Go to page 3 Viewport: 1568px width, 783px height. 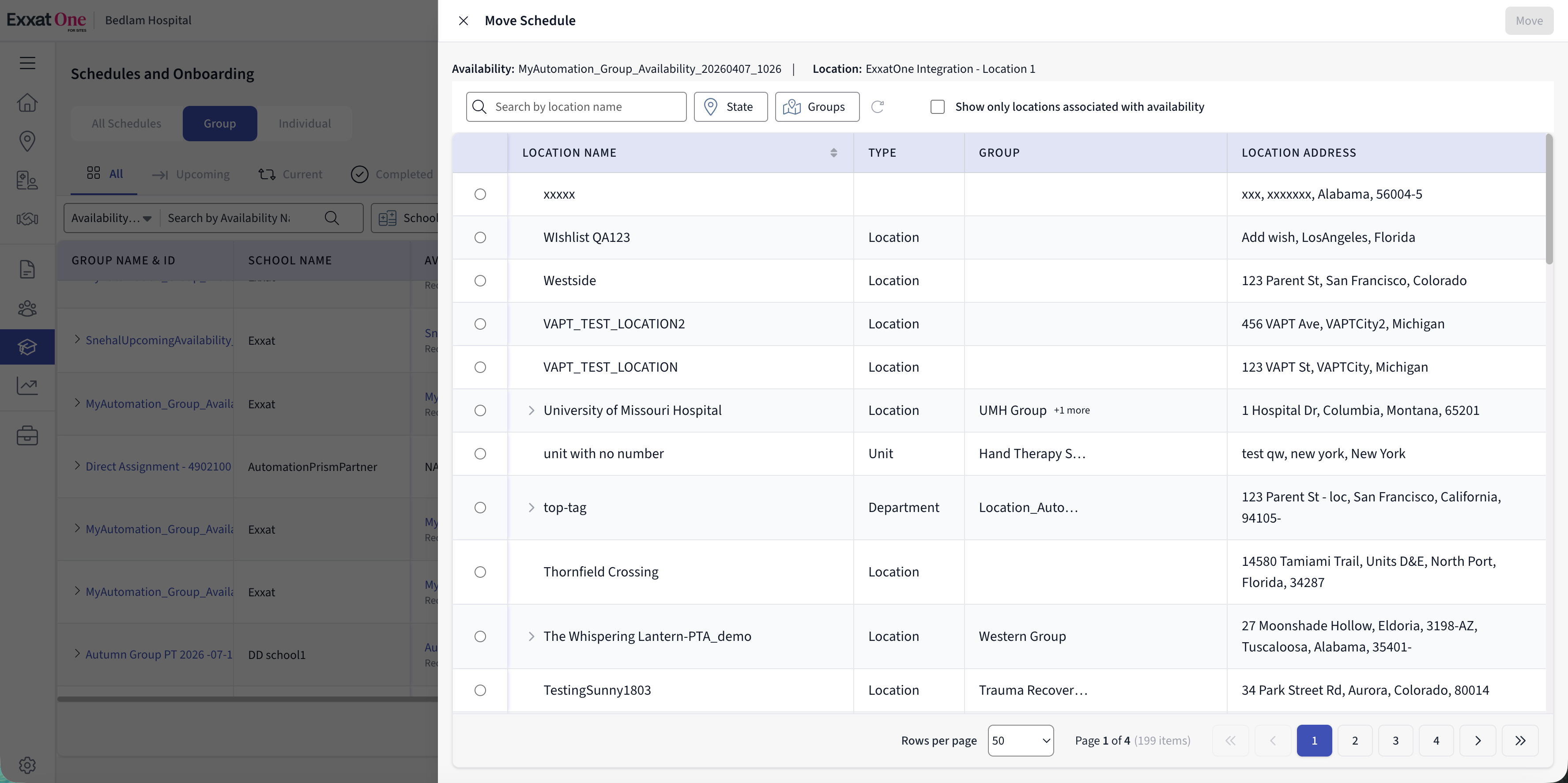pyautogui.click(x=1395, y=741)
